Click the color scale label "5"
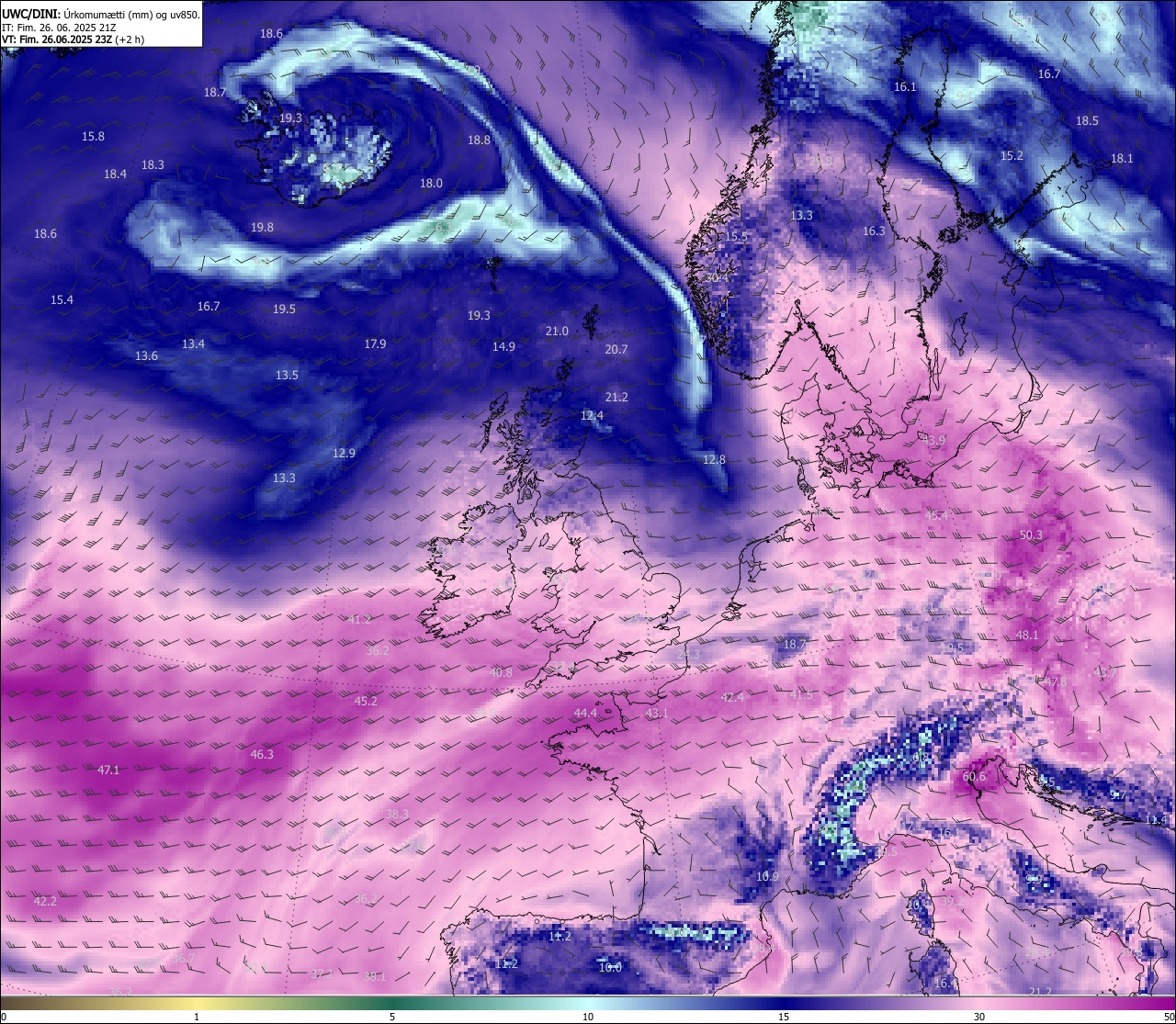This screenshot has width=1176, height=1024. [x=392, y=1017]
